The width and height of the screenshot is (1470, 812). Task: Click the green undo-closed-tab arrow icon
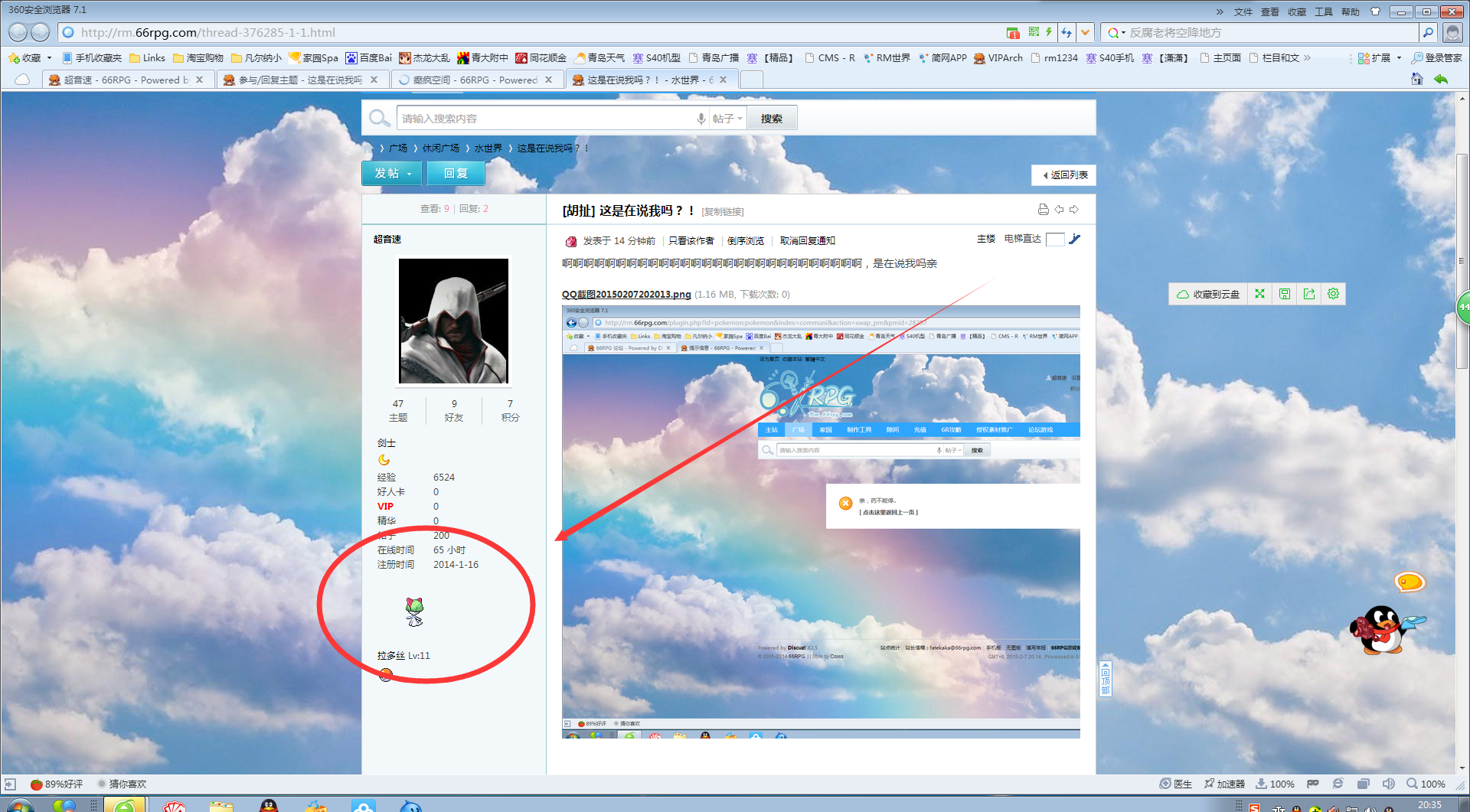(1441, 79)
